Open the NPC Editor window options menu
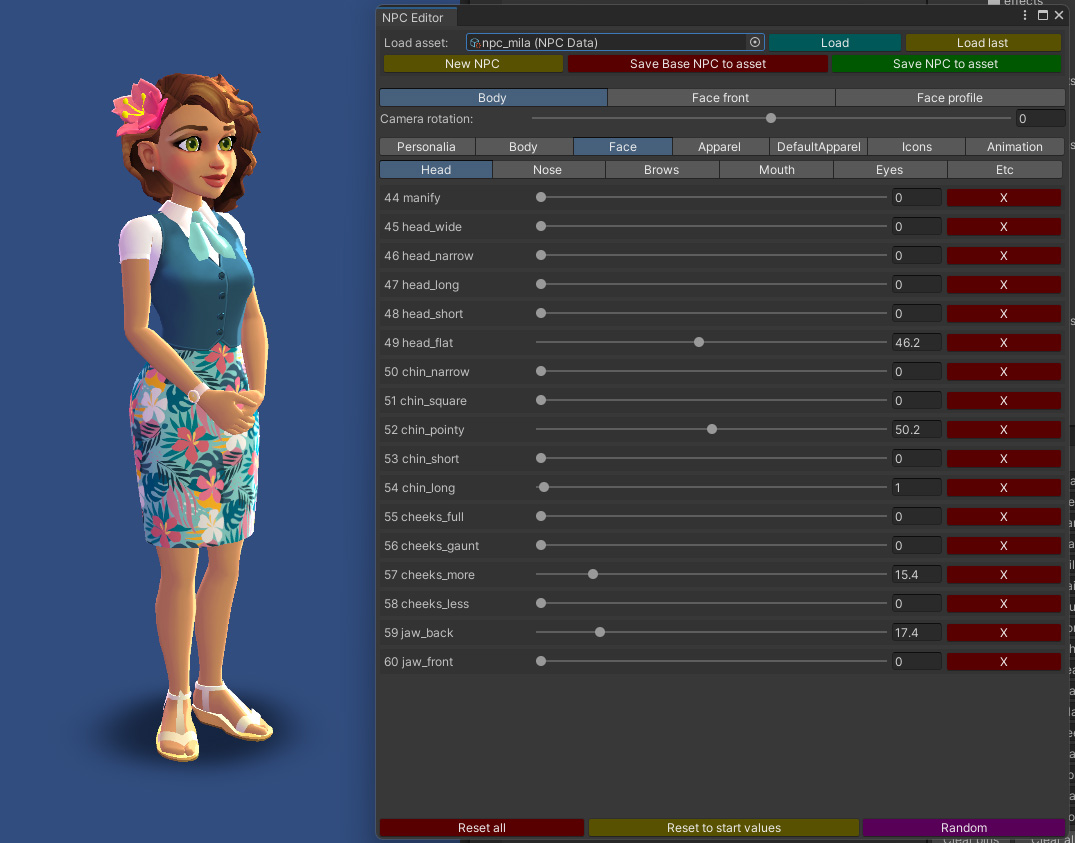 pyautogui.click(x=1025, y=15)
